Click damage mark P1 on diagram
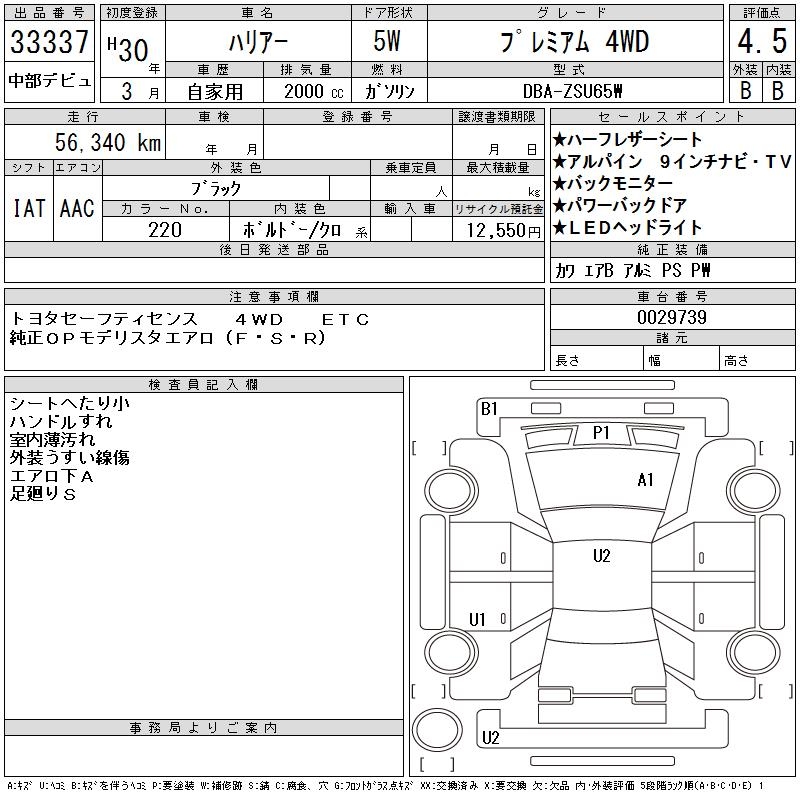800x800 pixels. (602, 433)
